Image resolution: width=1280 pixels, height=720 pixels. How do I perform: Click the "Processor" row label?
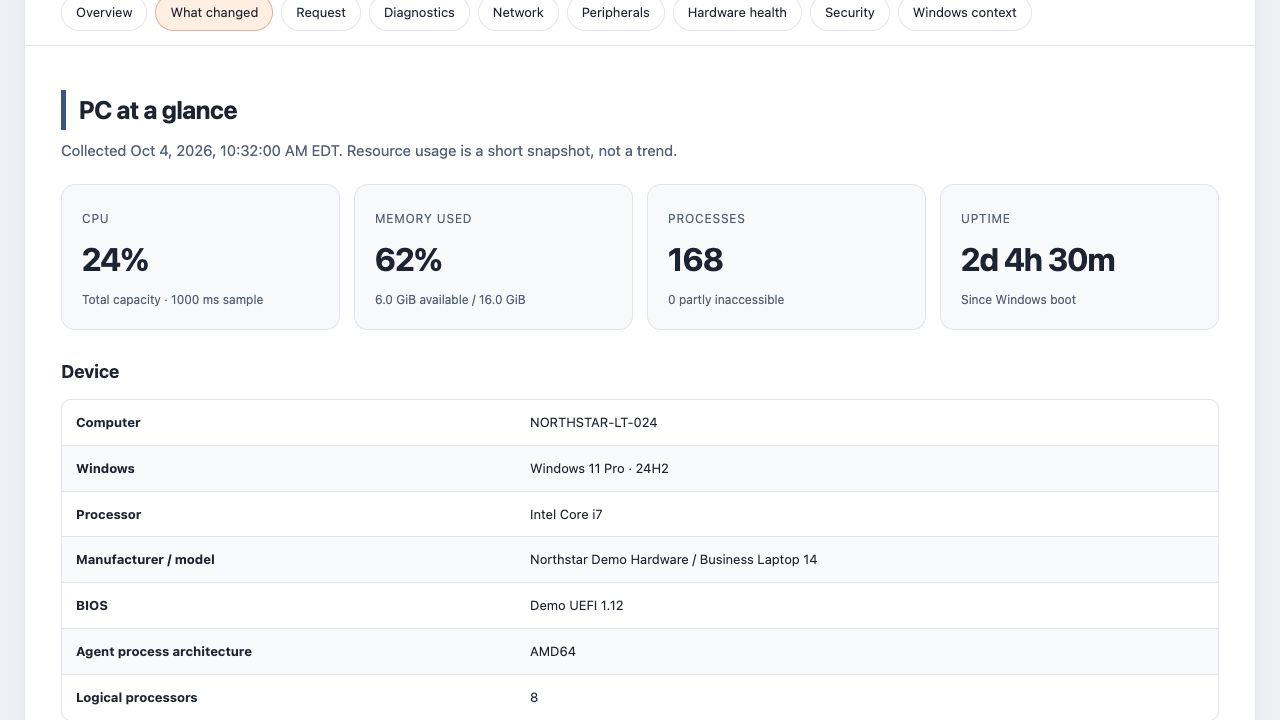pyautogui.click(x=109, y=515)
